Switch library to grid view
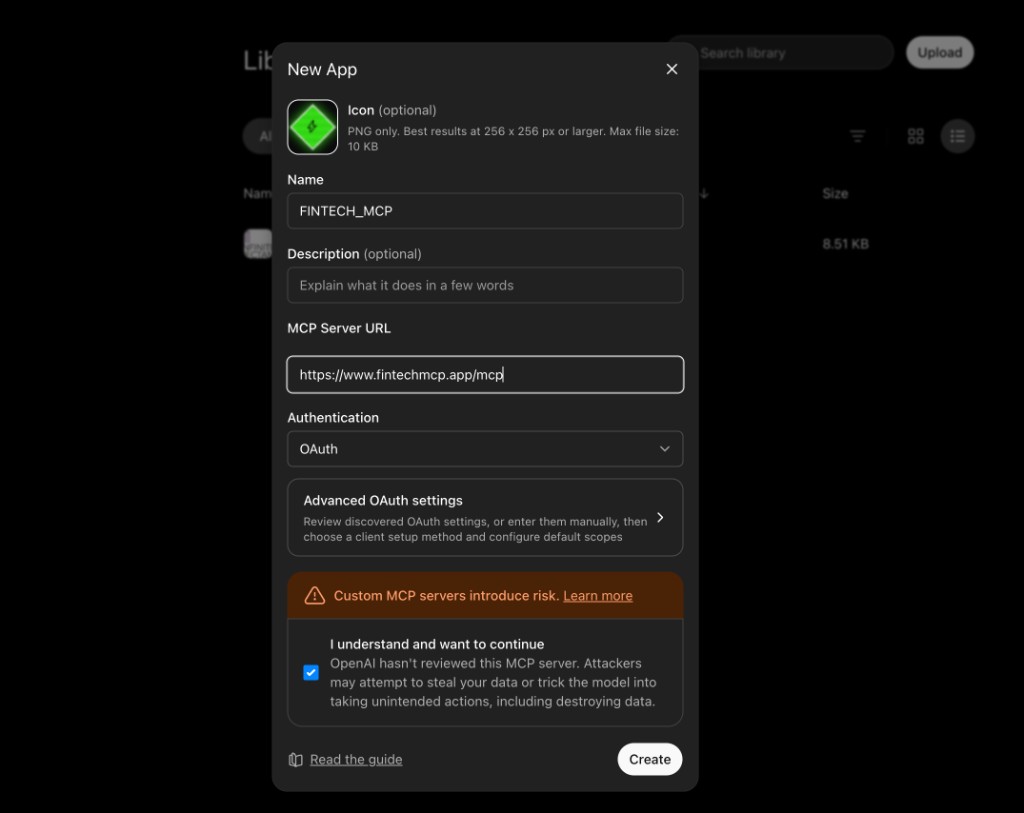Viewport: 1024px width, 813px height. [x=916, y=136]
